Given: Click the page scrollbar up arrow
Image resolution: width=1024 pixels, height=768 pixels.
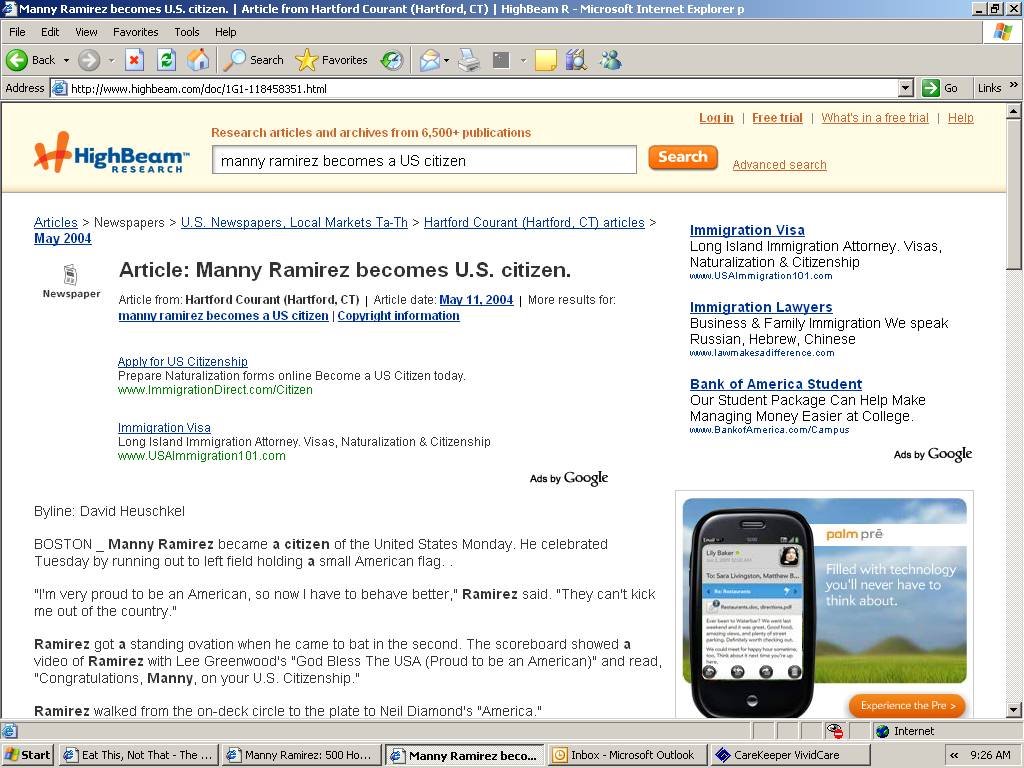Looking at the screenshot, I should tap(1014, 111).
